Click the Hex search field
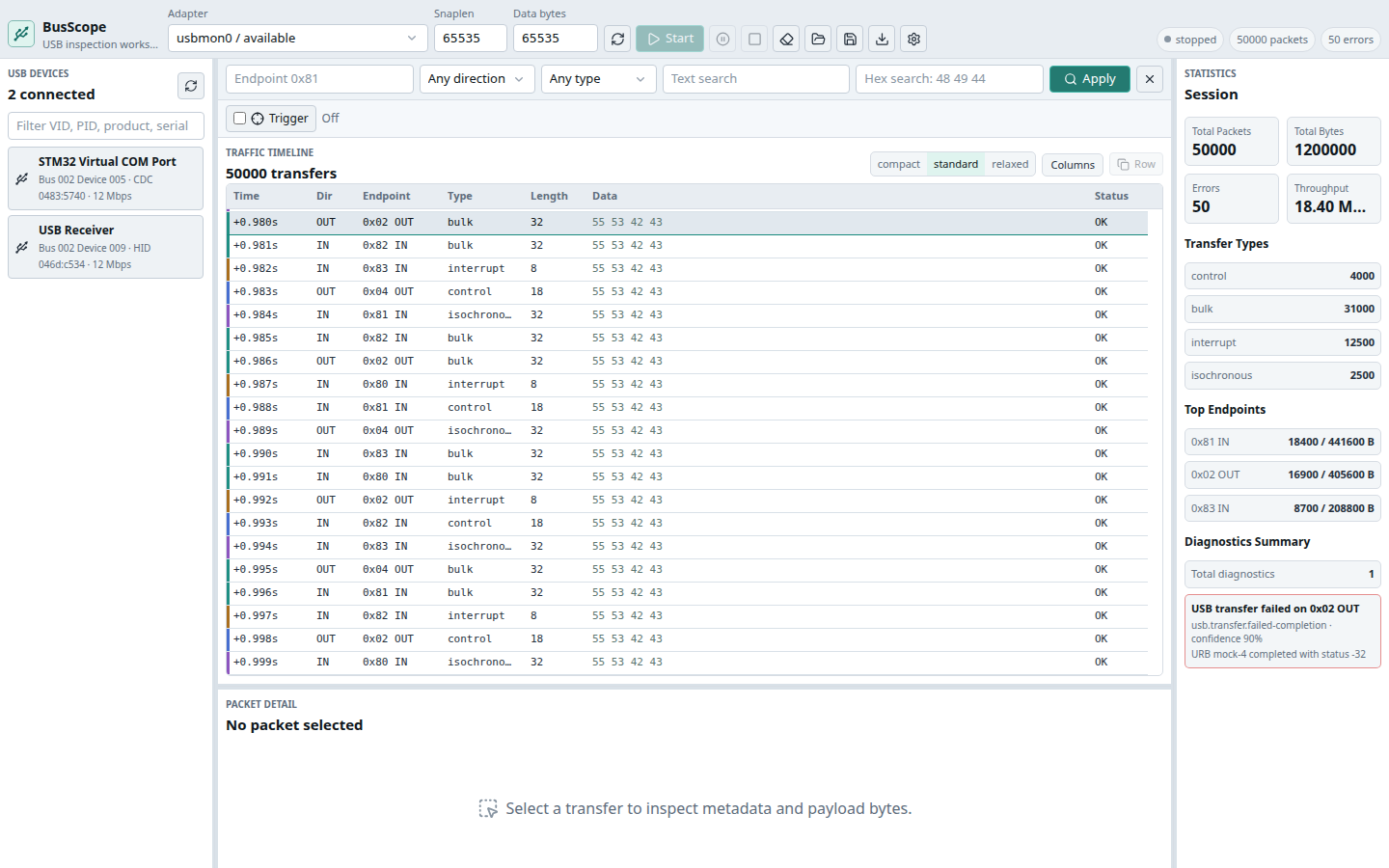The height and width of the screenshot is (868, 1389). click(x=949, y=79)
